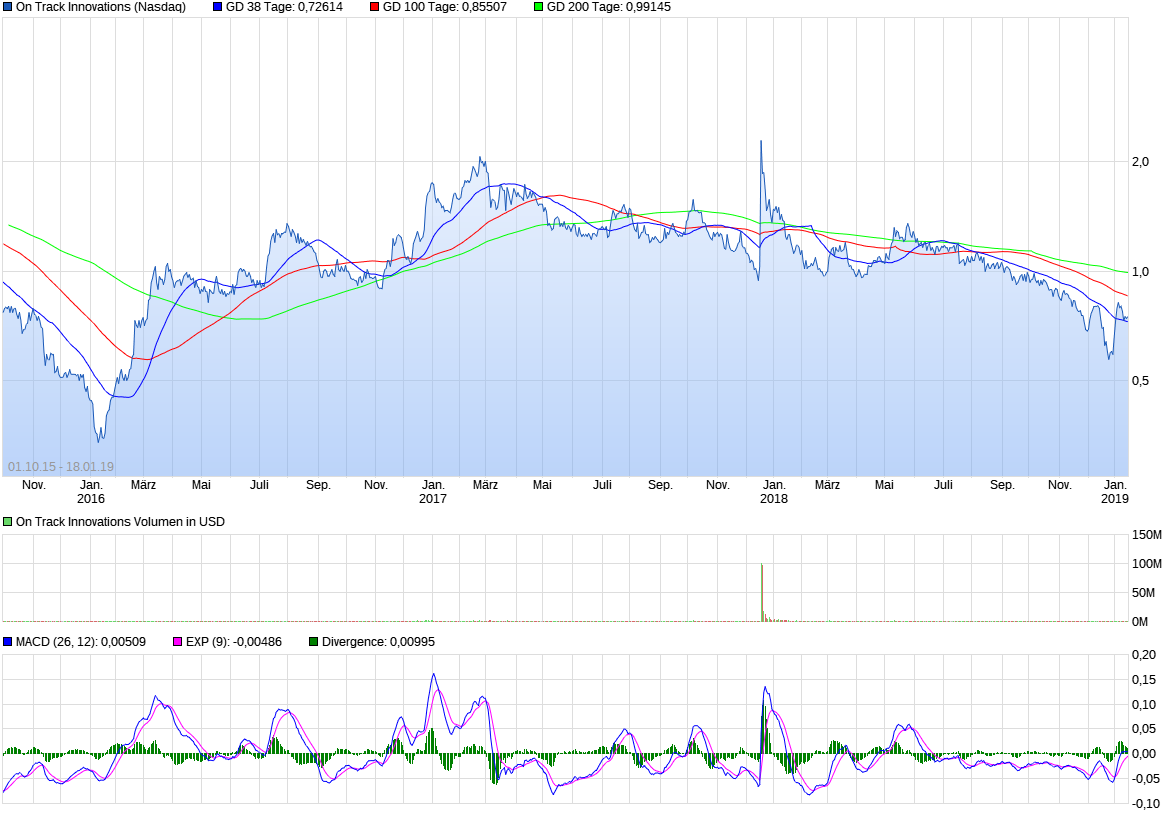Click the price spike peak near Jan. 2018
Viewport: 1175px width, 815px height.
click(x=761, y=142)
